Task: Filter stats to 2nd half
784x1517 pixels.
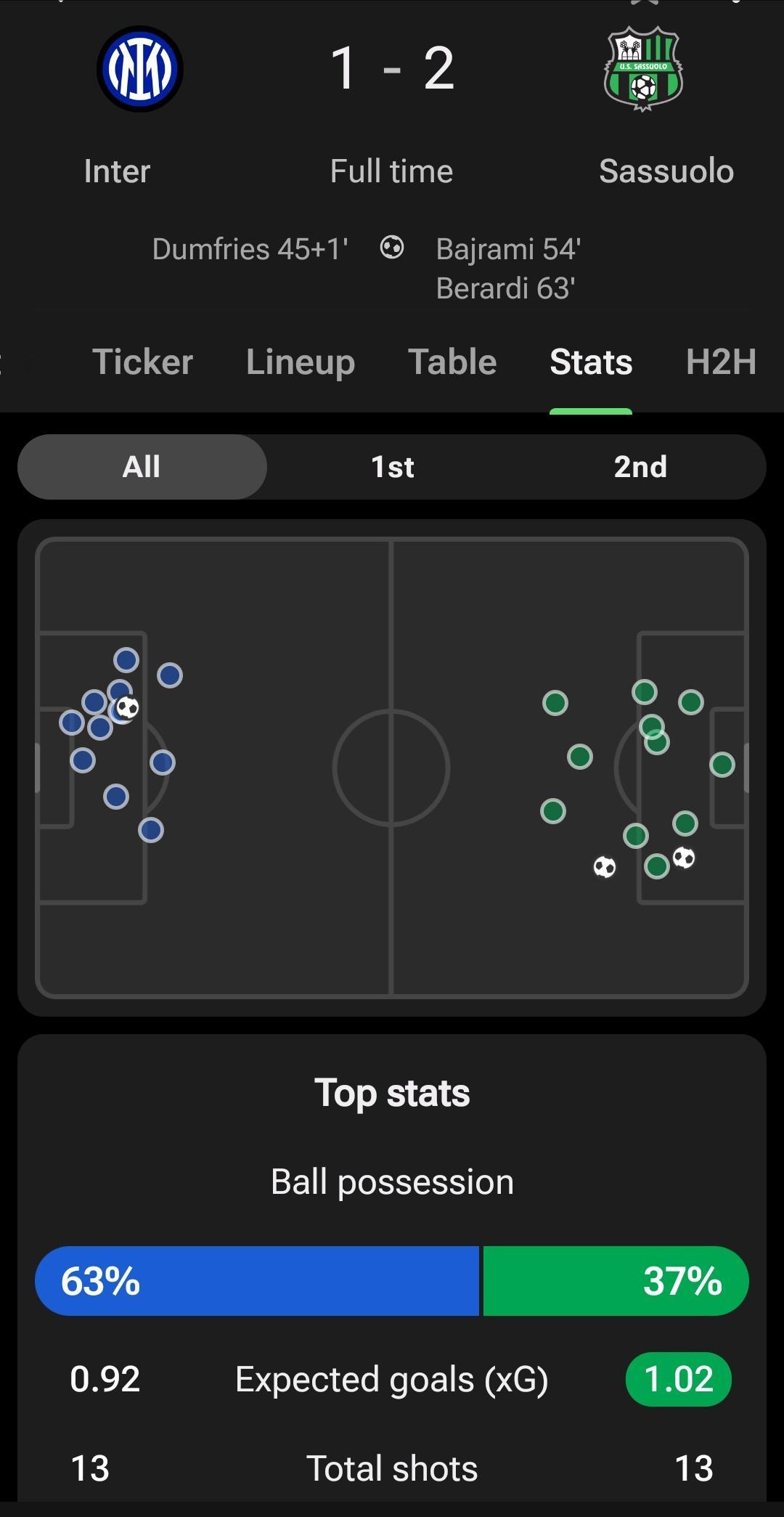Action: 640,467
